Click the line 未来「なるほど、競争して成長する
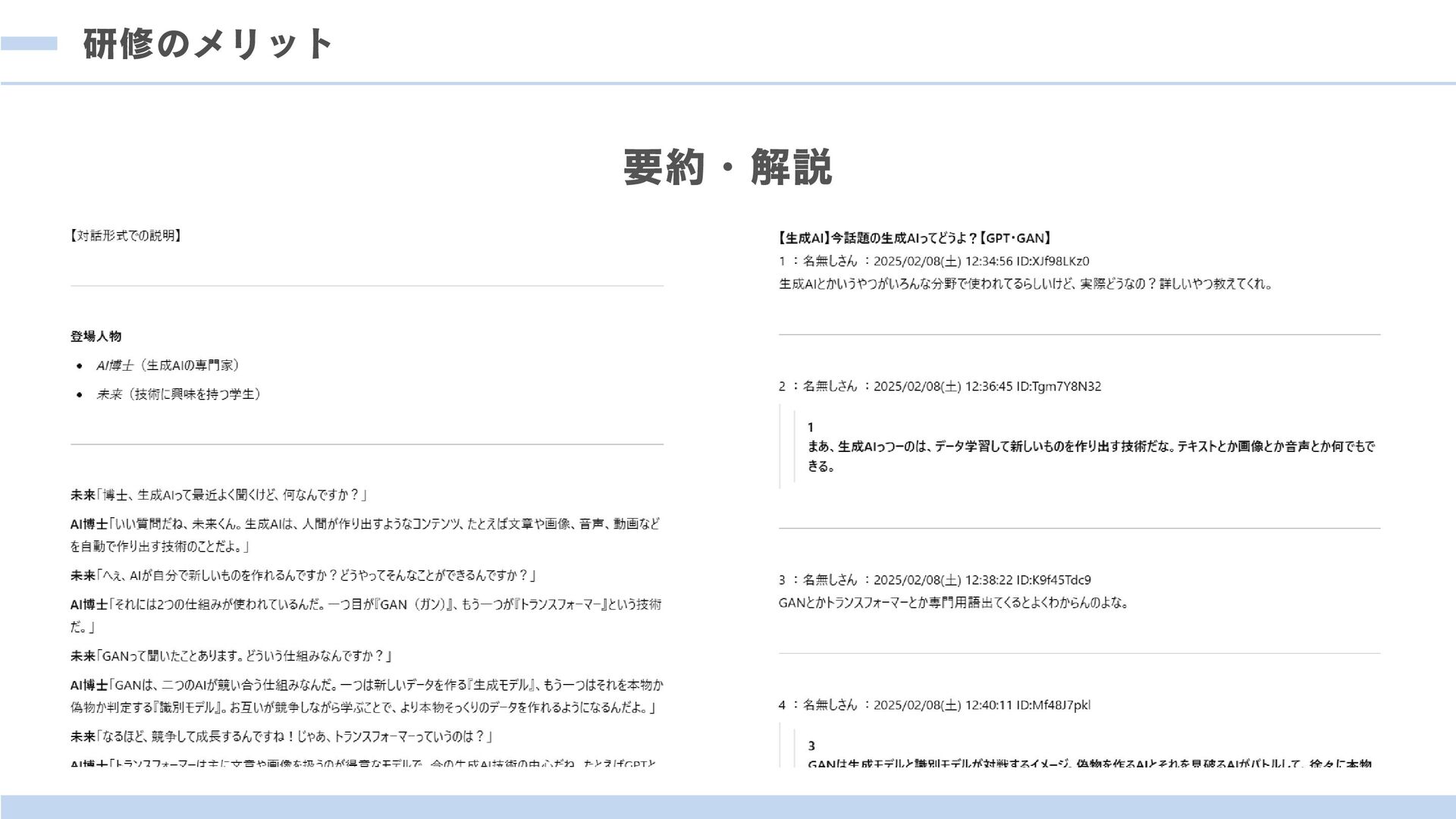 [281, 736]
